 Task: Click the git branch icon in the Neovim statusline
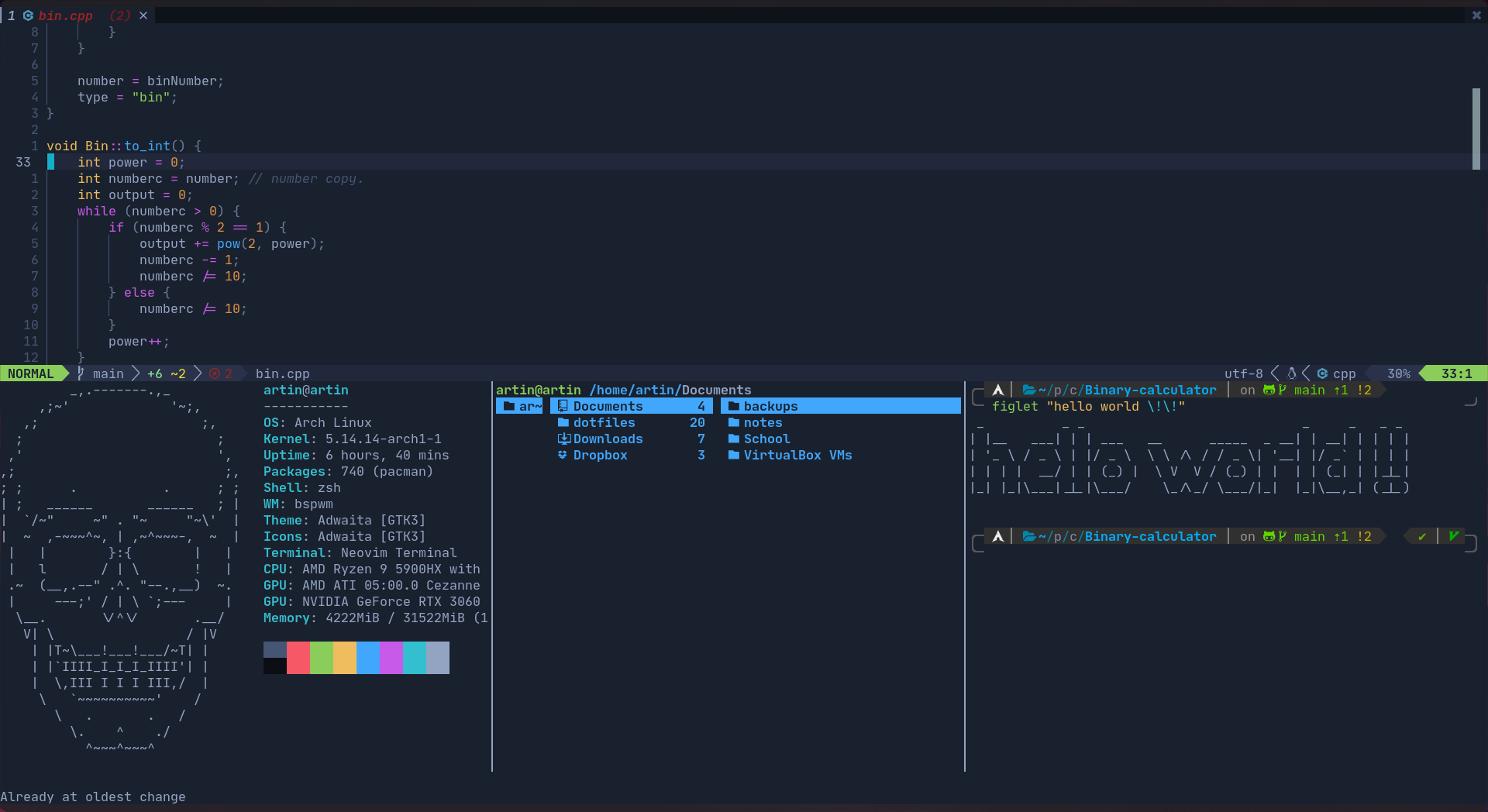point(81,373)
